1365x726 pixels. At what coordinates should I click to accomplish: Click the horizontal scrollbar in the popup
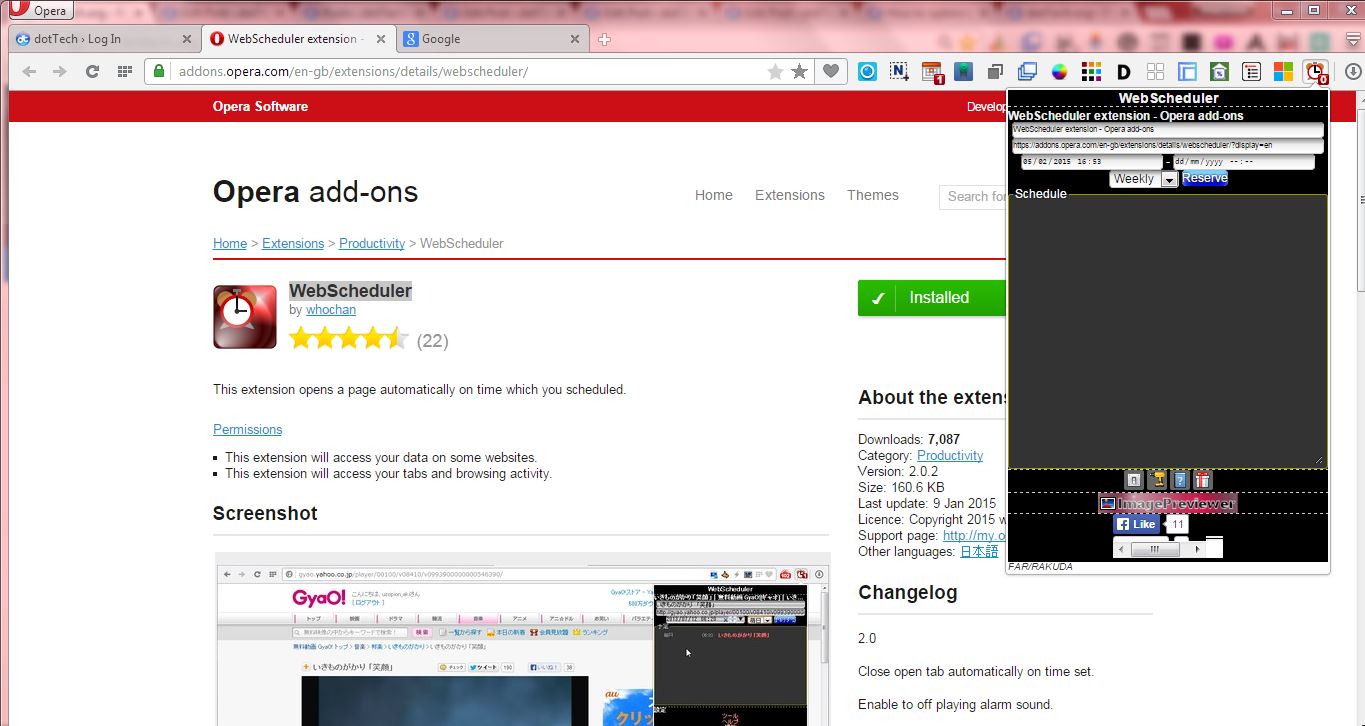(1160, 549)
